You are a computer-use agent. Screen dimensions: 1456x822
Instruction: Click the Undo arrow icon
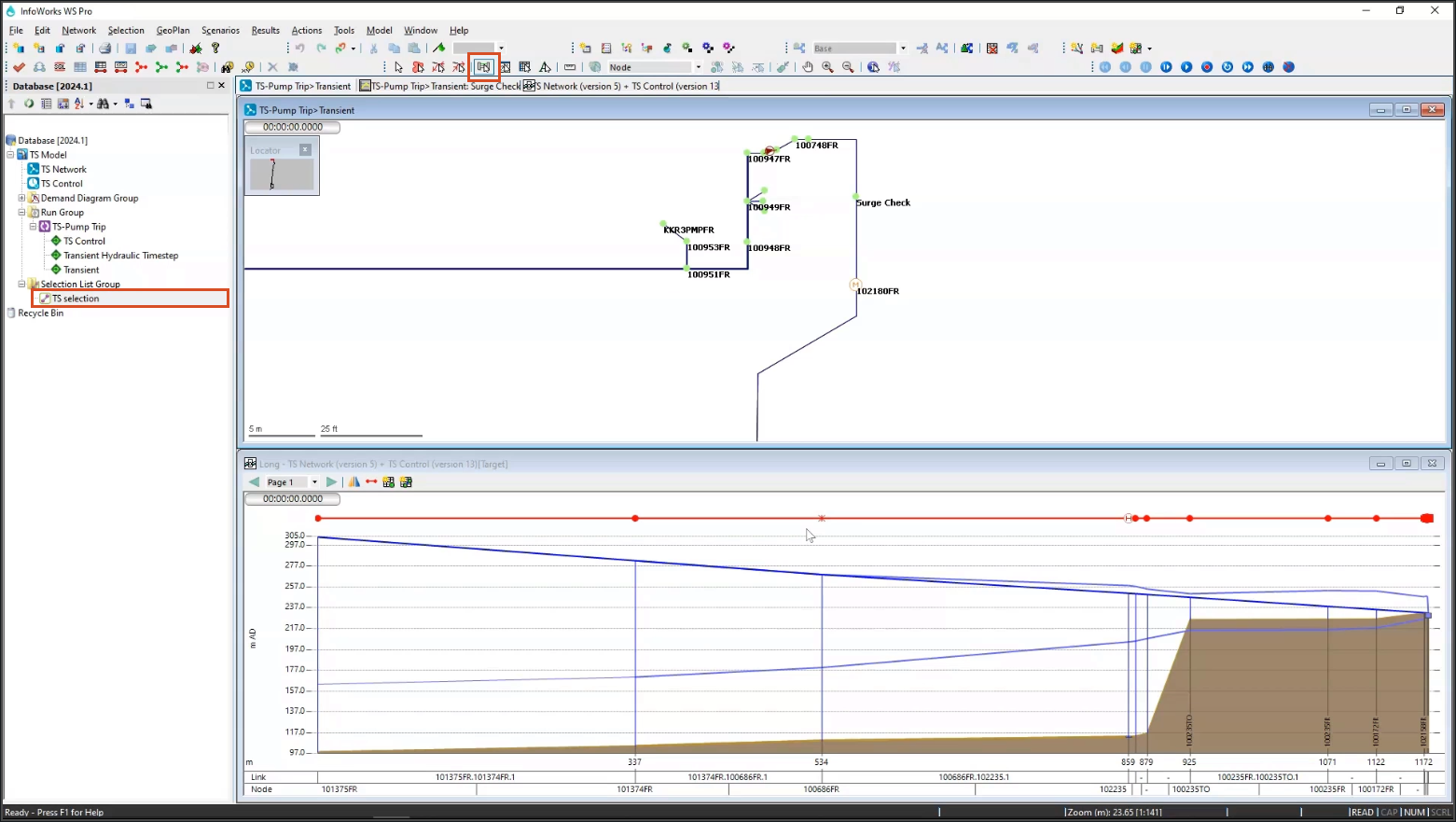tap(299, 49)
